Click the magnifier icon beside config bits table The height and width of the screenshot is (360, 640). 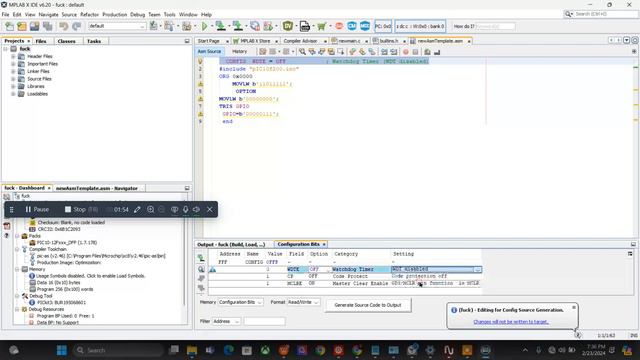pyautogui.click(x=201, y=269)
